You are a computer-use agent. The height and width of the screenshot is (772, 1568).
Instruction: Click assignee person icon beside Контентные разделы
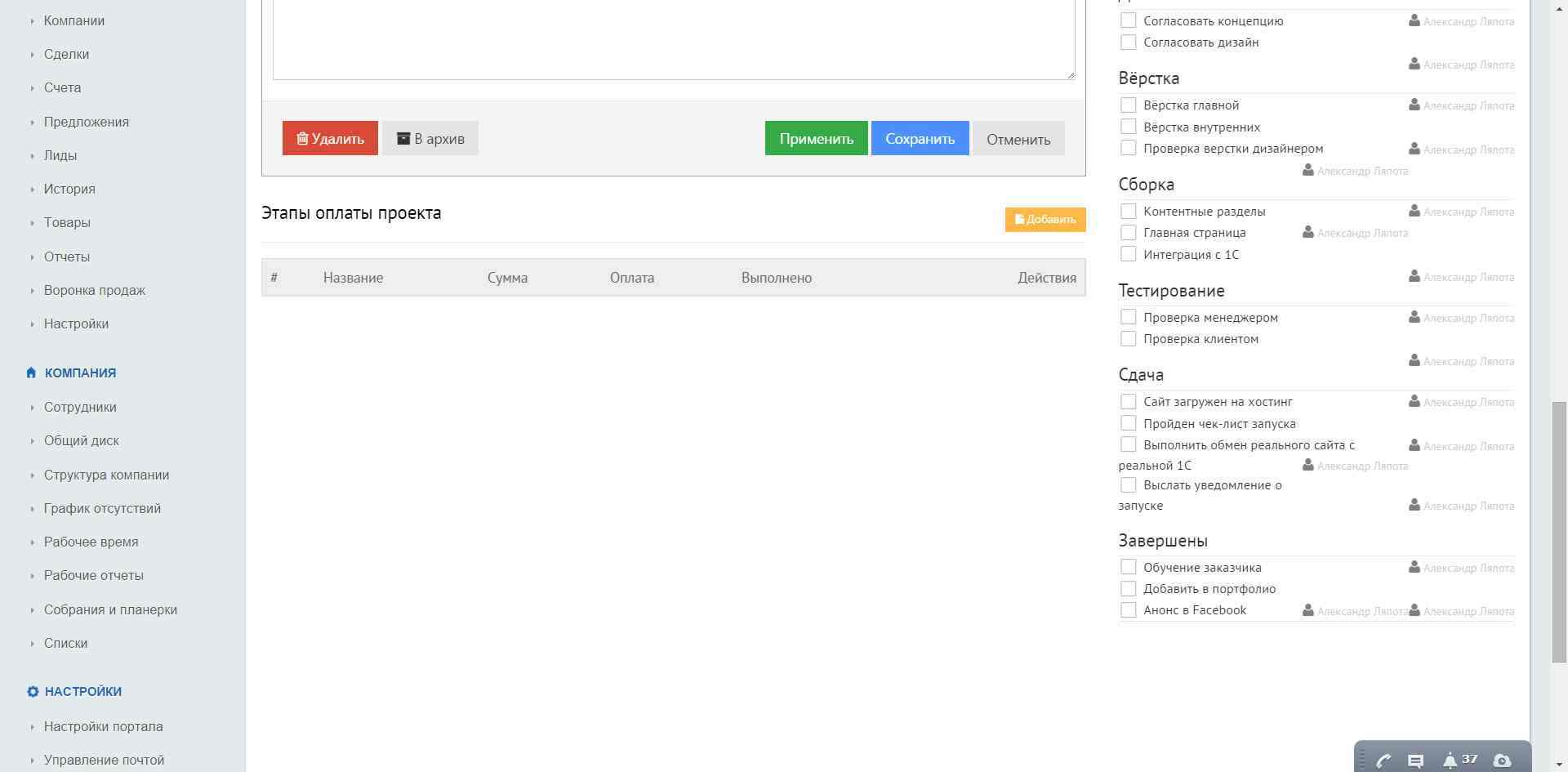pos(1414,211)
